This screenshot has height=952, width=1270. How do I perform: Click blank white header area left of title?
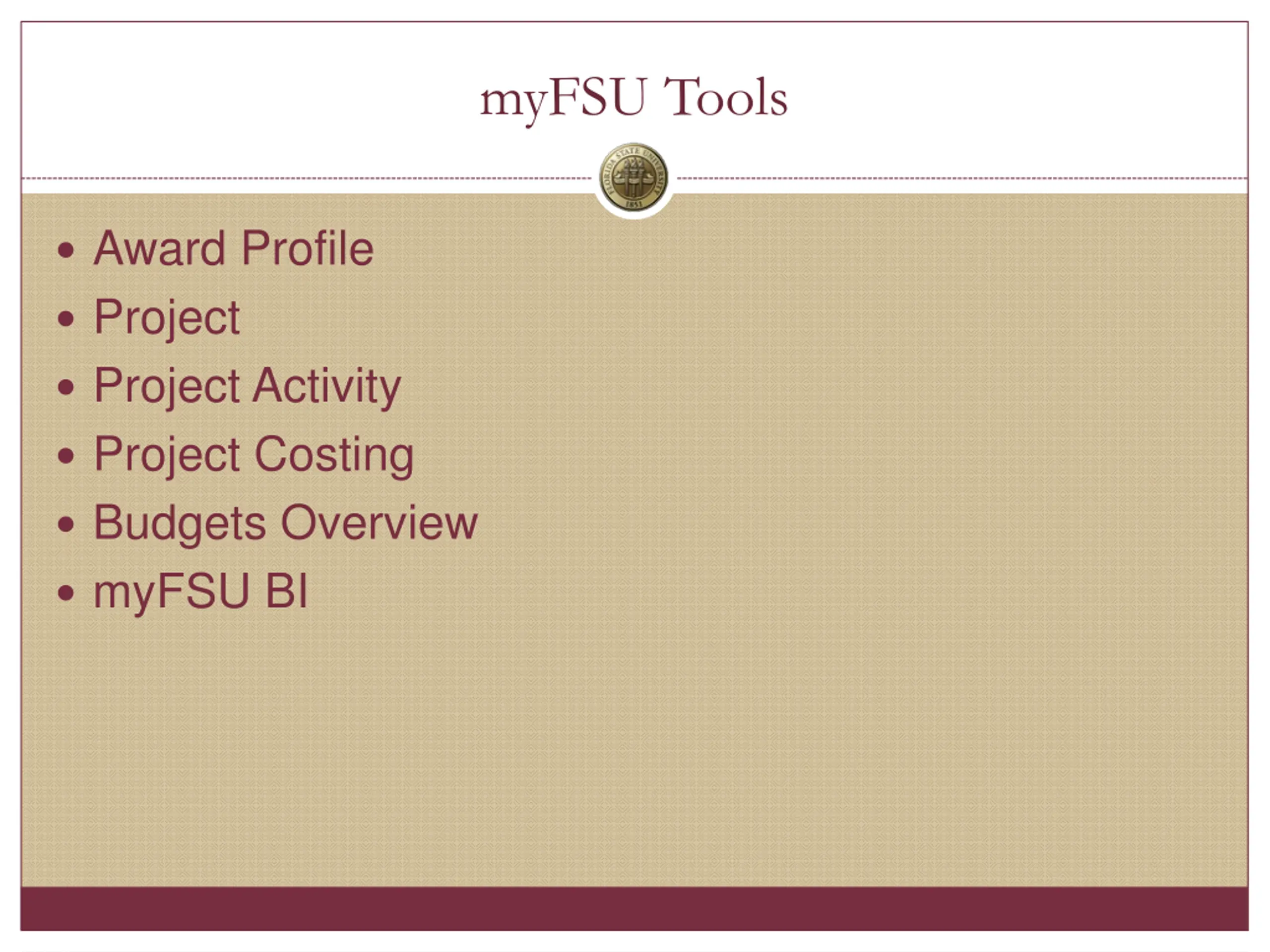[247, 98]
